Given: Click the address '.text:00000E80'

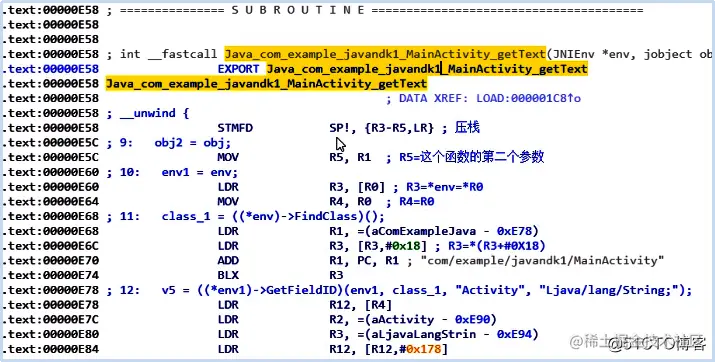Looking at the screenshot, I should point(51,335).
